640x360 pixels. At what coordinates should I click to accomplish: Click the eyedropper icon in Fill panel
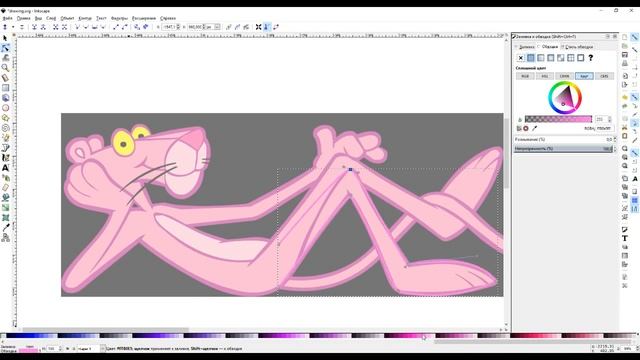click(535, 128)
